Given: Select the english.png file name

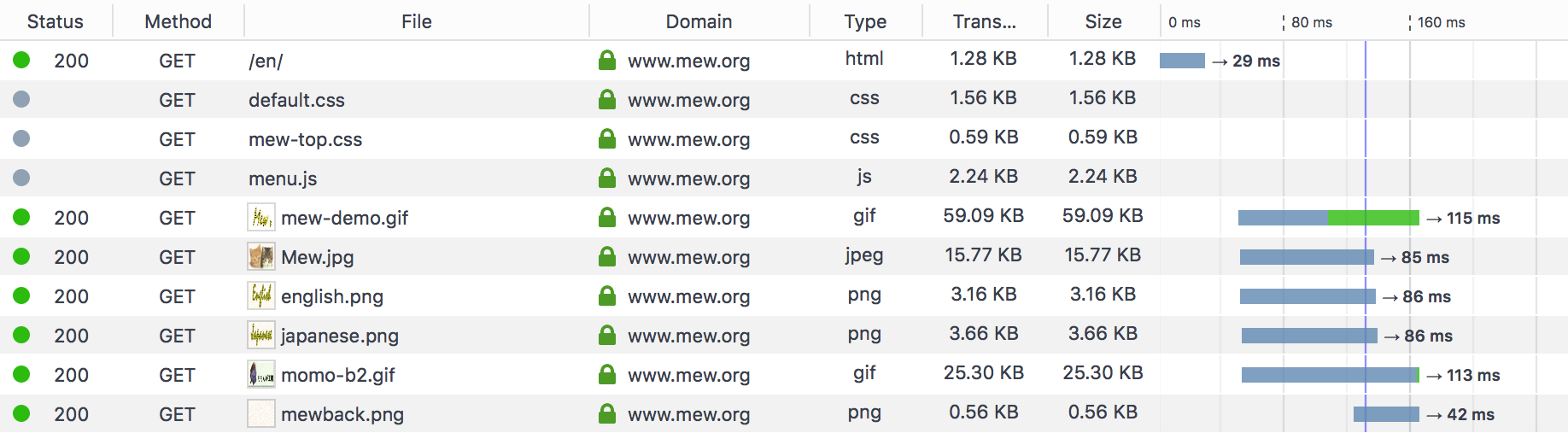Looking at the screenshot, I should click(x=332, y=296).
